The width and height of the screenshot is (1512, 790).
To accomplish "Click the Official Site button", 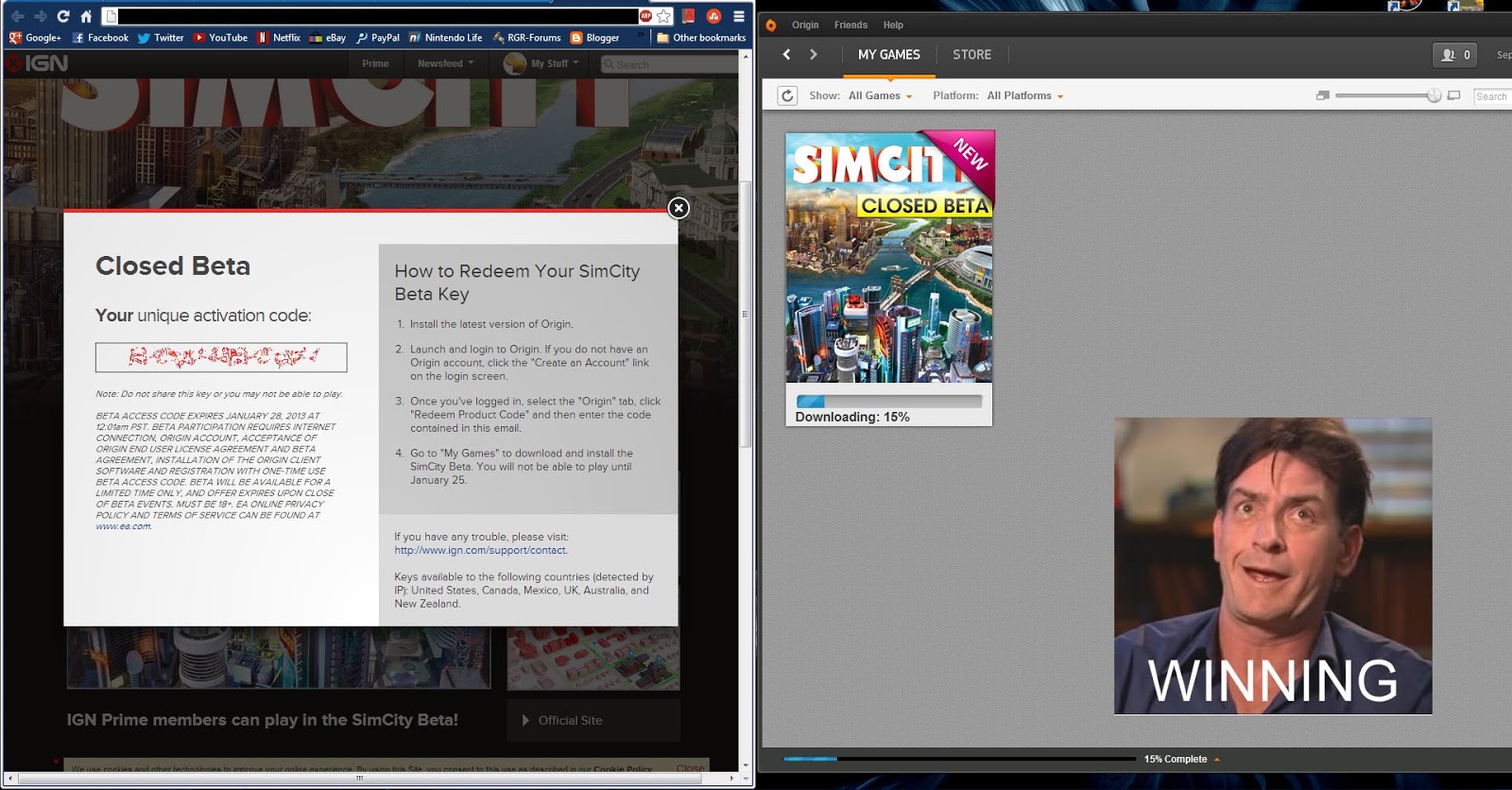I will 593,720.
